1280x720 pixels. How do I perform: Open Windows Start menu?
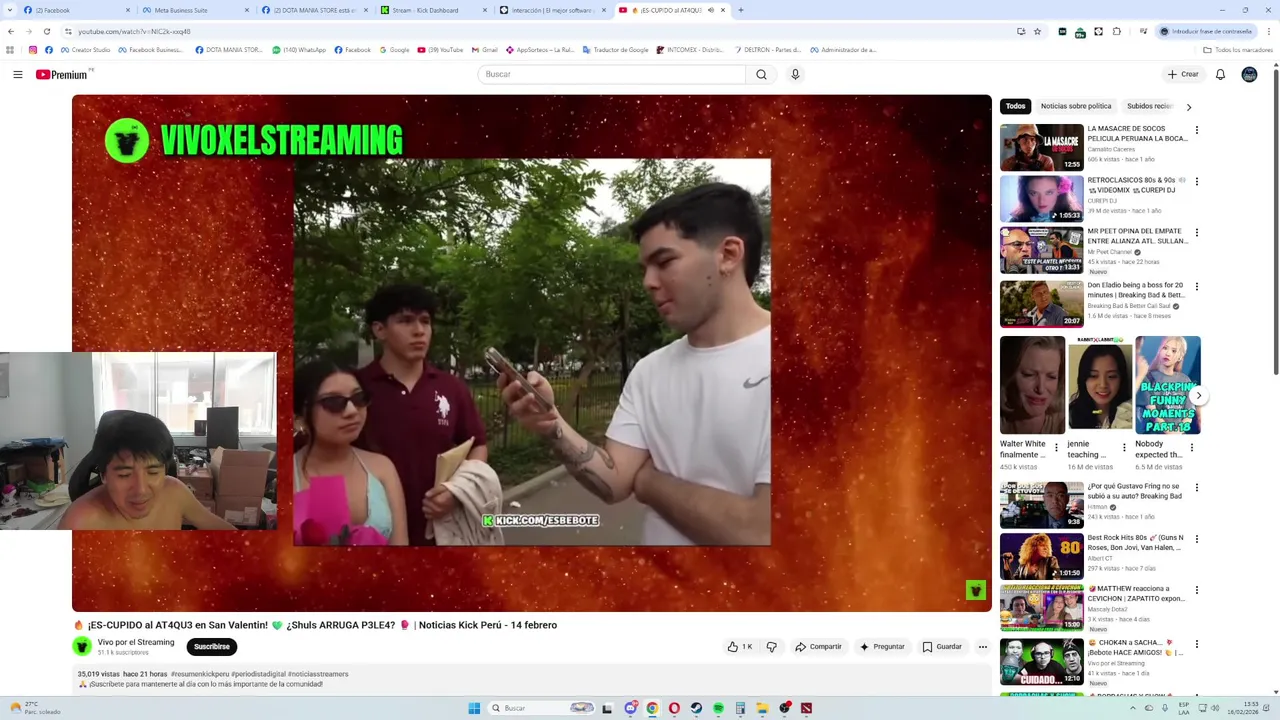coord(474,708)
